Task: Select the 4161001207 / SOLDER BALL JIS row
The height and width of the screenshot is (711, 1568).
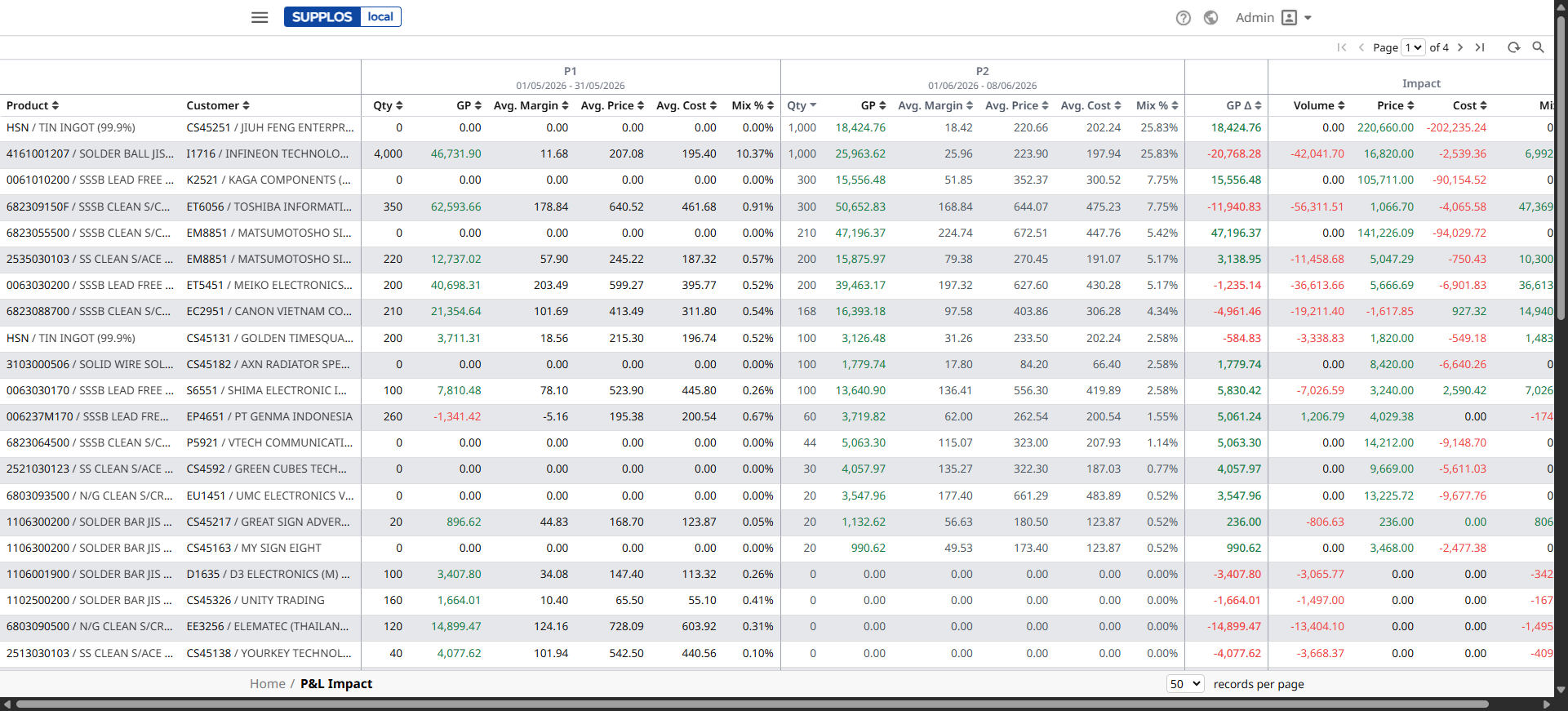Action: 777,153
